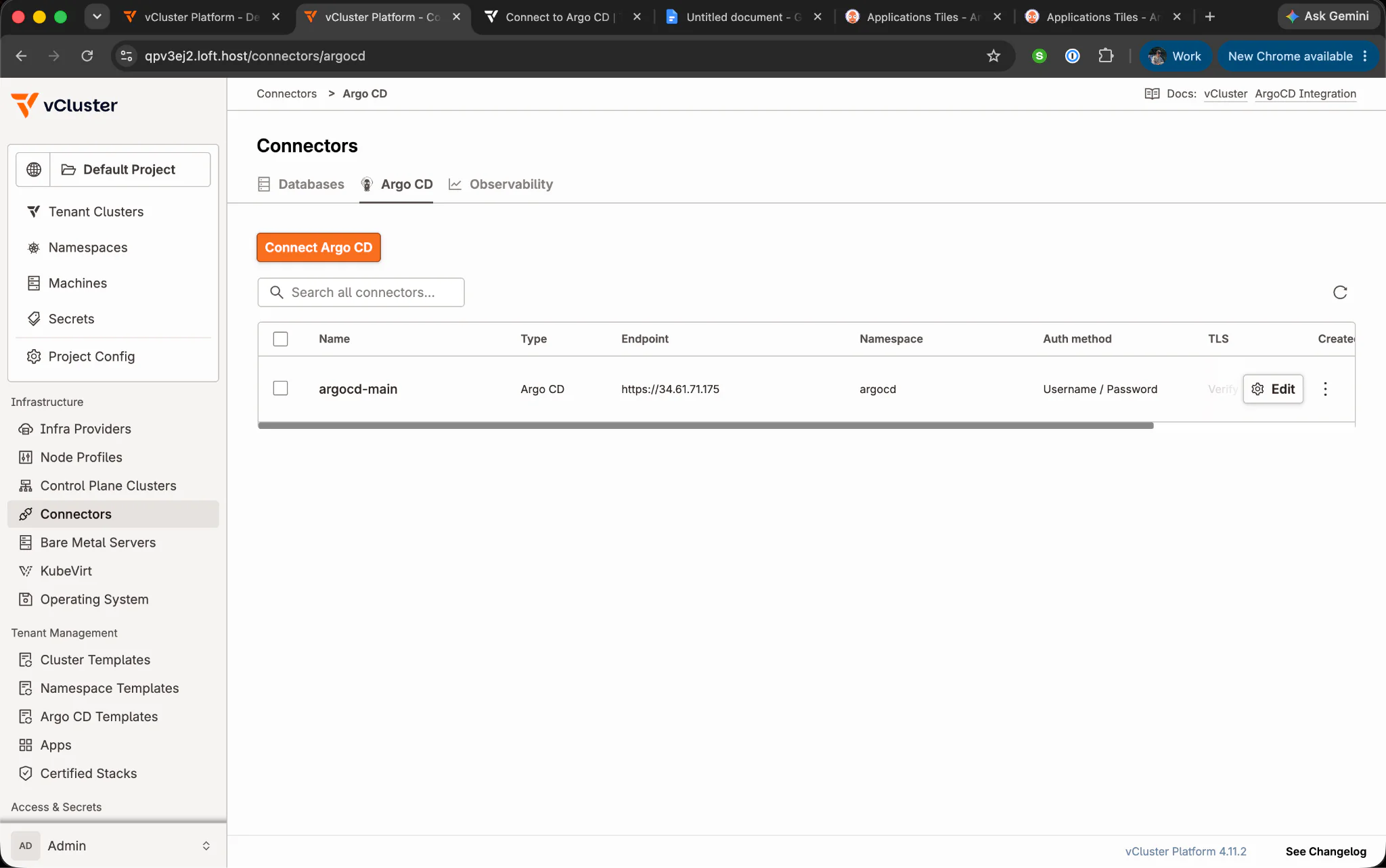The image size is (1386, 868).
Task: Select Connectors in the sidebar
Action: [x=113, y=514]
